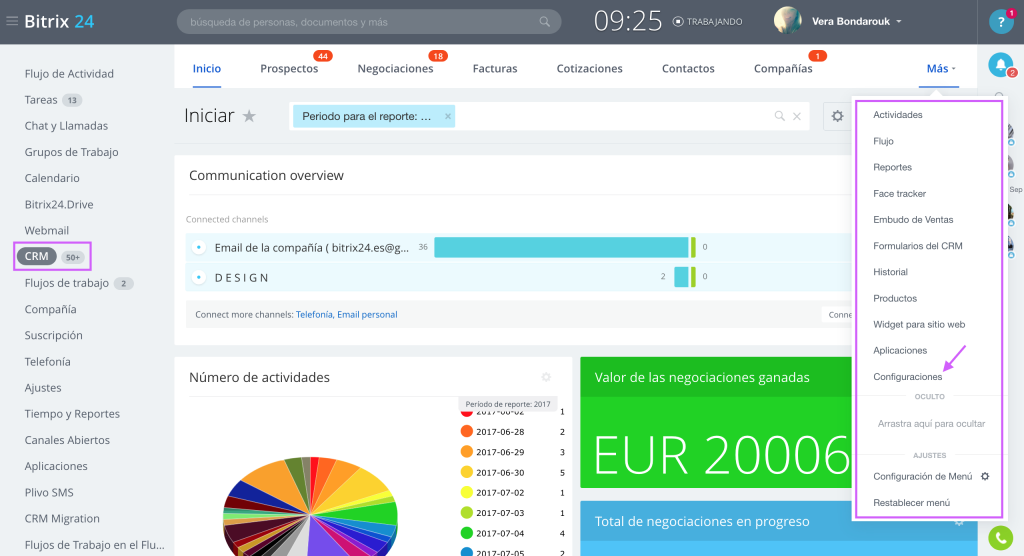Select Flujo in the Más menu
The height and width of the screenshot is (556, 1024).
[x=883, y=141]
